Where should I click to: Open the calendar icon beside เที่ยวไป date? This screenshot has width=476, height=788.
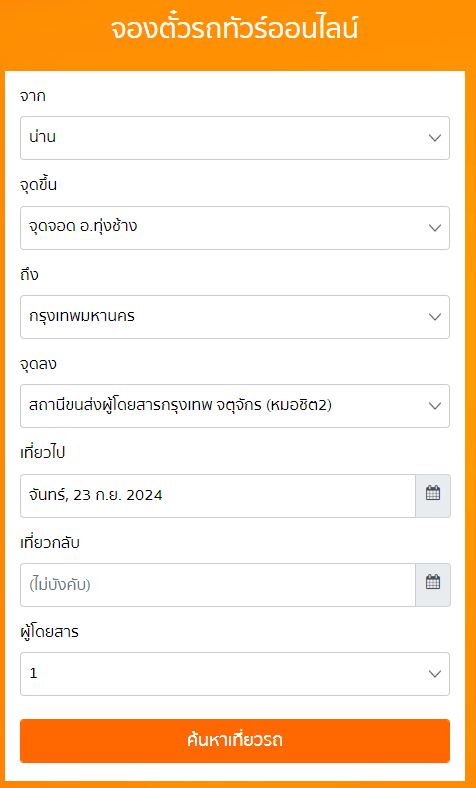(433, 496)
